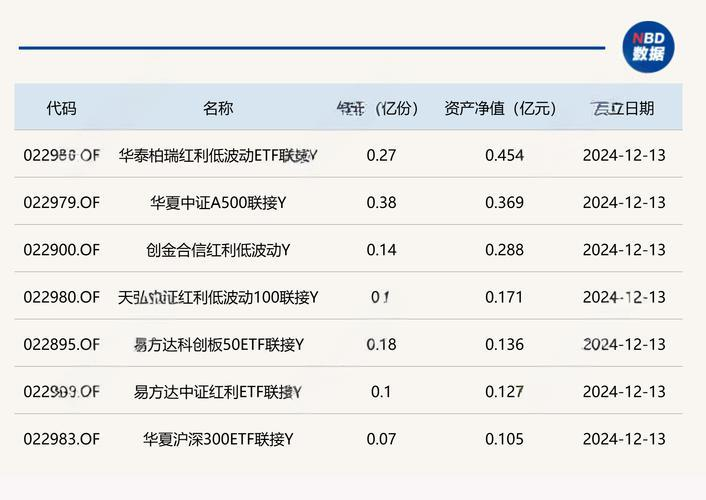Select the 易方达科创板50ETF联接Y fund name

[218, 344]
